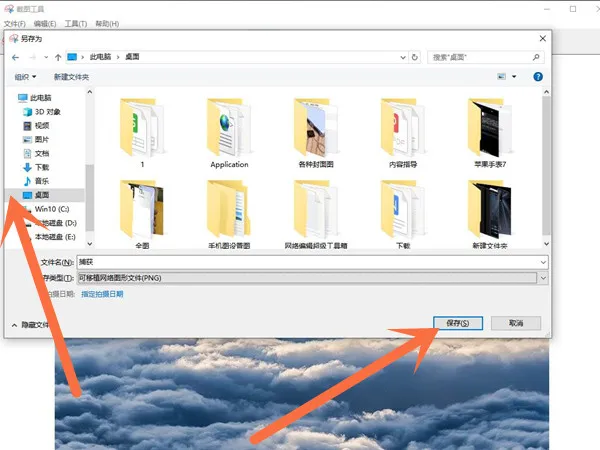The image size is (600, 450).
Task: Go up one folder level
Action: (58, 57)
